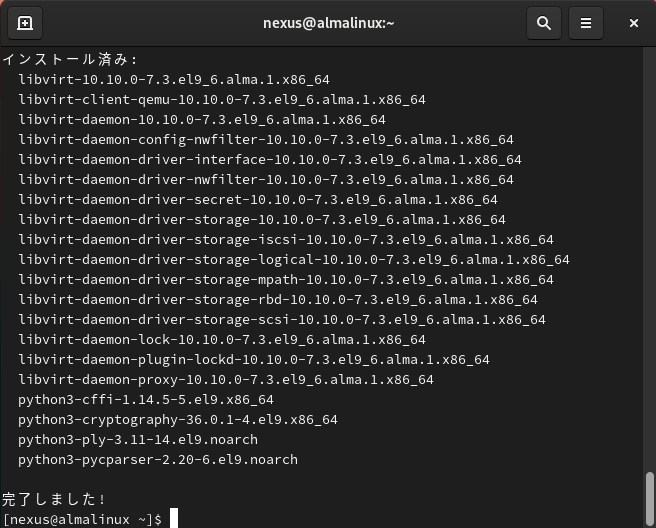Viewport: 656px width, 528px height.
Task: Click the python3-cffi package line
Action: point(145,400)
